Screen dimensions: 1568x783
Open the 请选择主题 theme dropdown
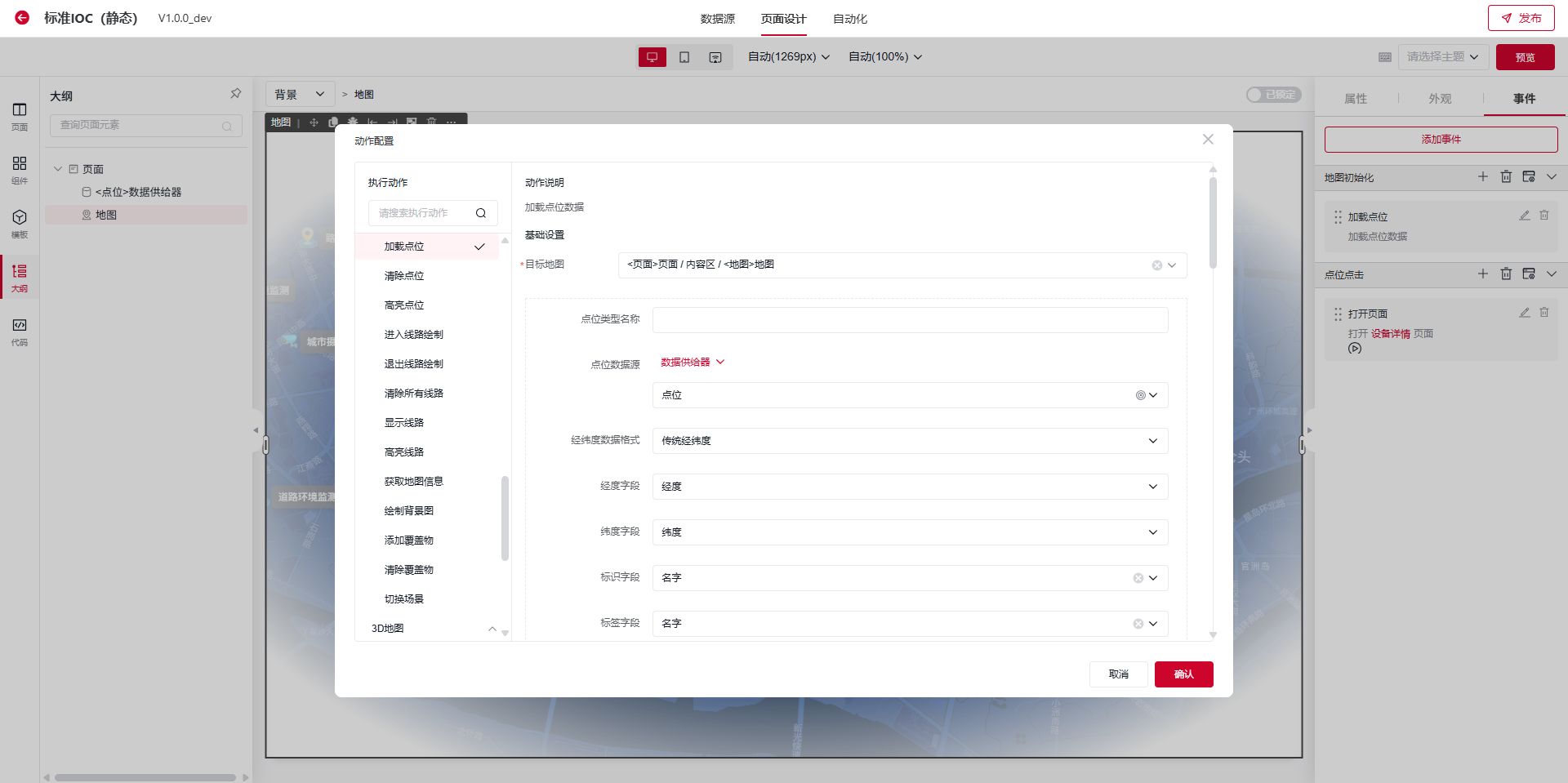pos(1443,57)
